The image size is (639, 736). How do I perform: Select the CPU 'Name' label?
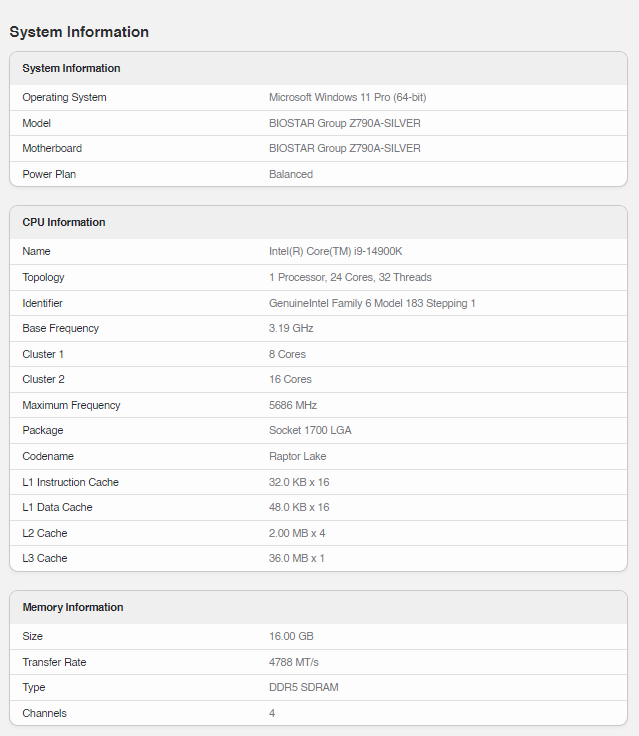36,252
